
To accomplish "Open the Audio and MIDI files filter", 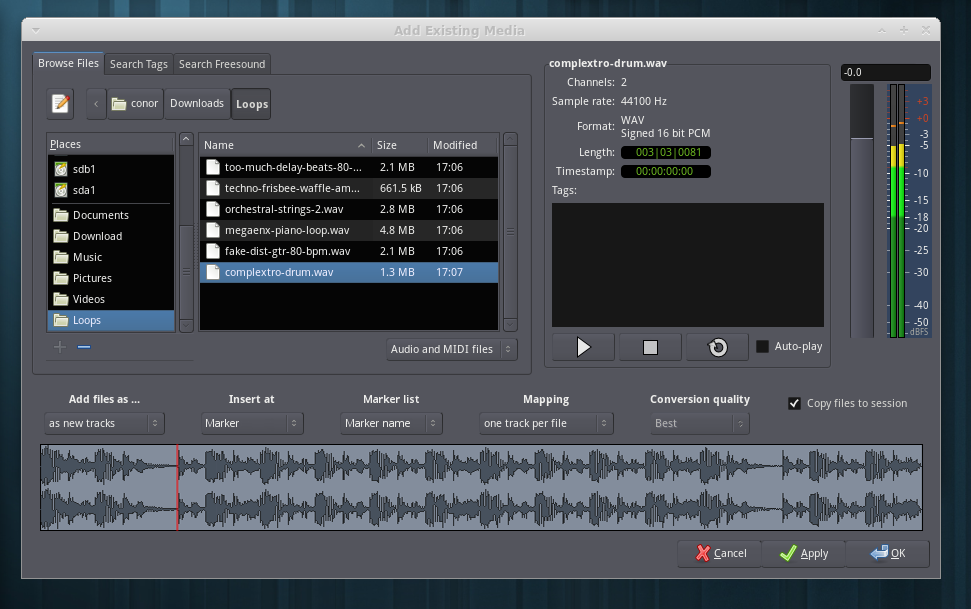I will pos(452,349).
